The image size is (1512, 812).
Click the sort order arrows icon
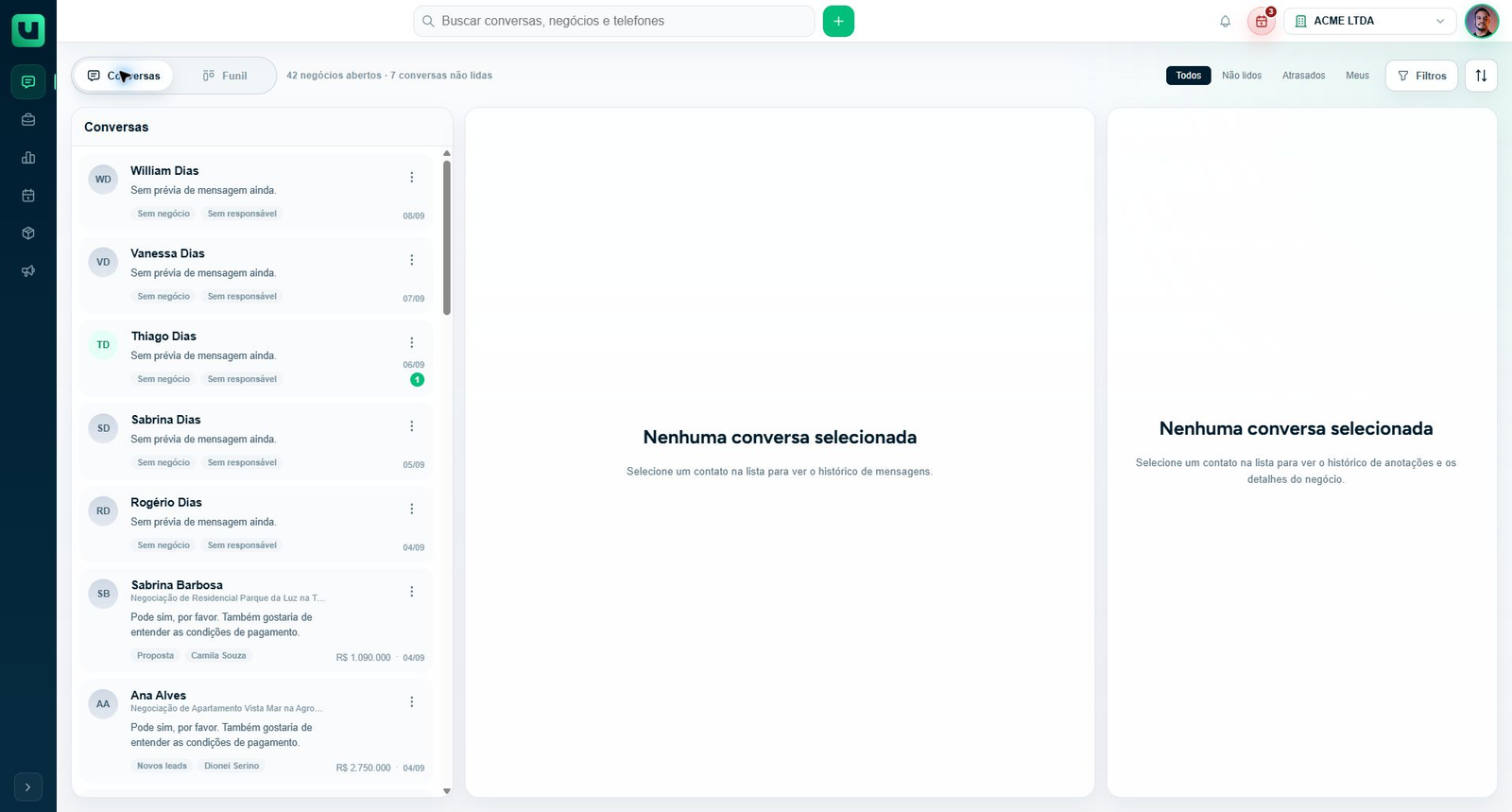tap(1481, 76)
